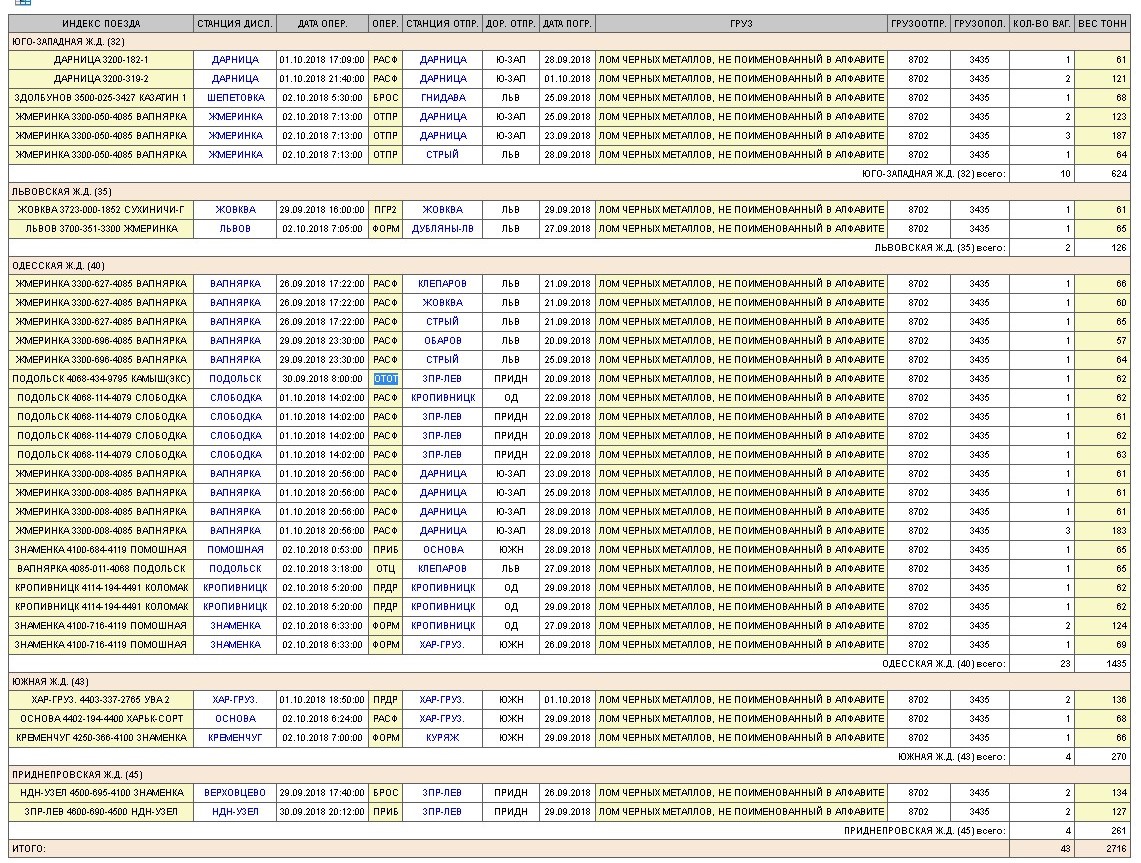Open the ДУБЛЯНЫ-ЛВ departure station link
This screenshot has width=1141, height=863.
[x=442, y=228]
